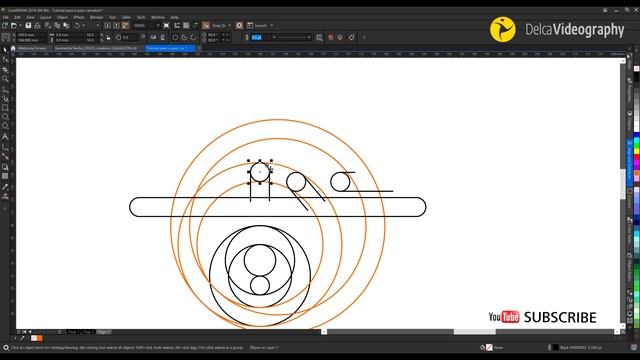Select the Shape tool in toolbox

[x=5, y=60]
